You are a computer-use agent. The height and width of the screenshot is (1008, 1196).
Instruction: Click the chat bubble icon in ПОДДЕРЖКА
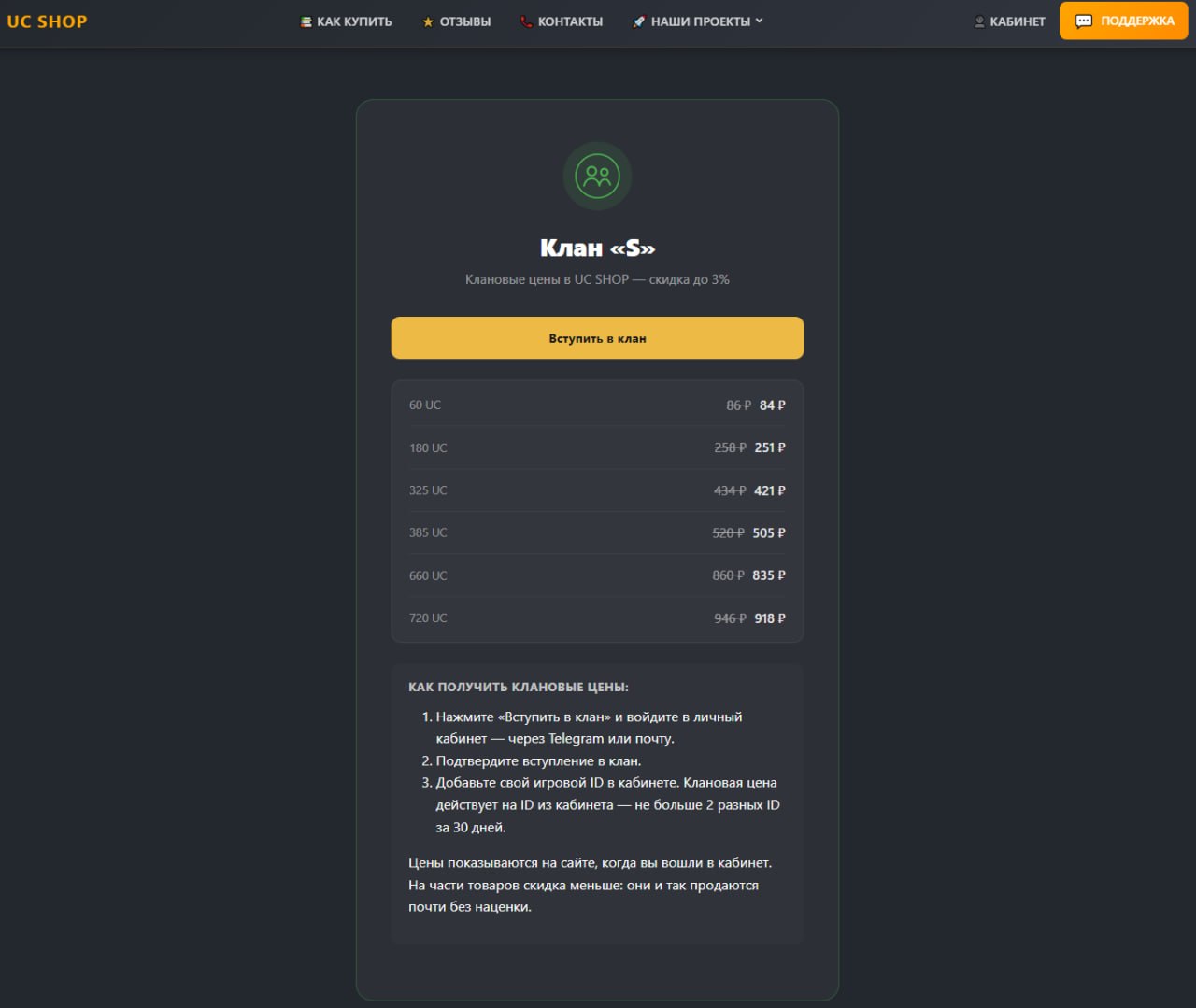[x=1084, y=21]
